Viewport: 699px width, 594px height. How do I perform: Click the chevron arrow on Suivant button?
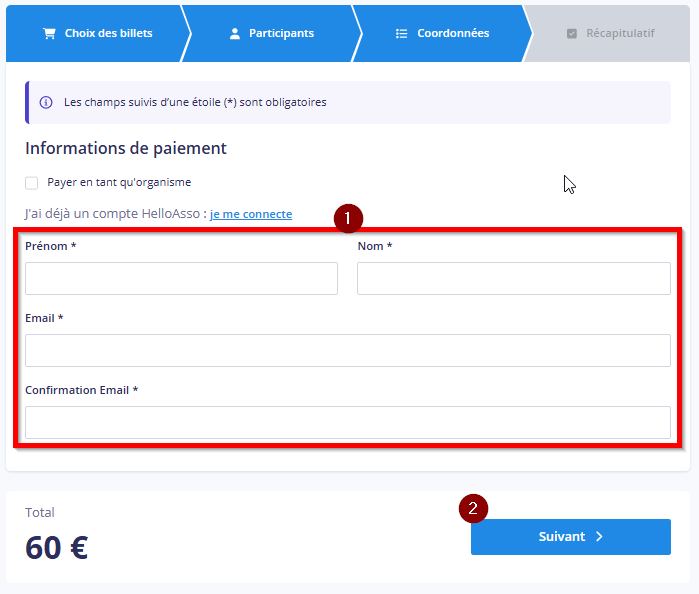(x=599, y=536)
